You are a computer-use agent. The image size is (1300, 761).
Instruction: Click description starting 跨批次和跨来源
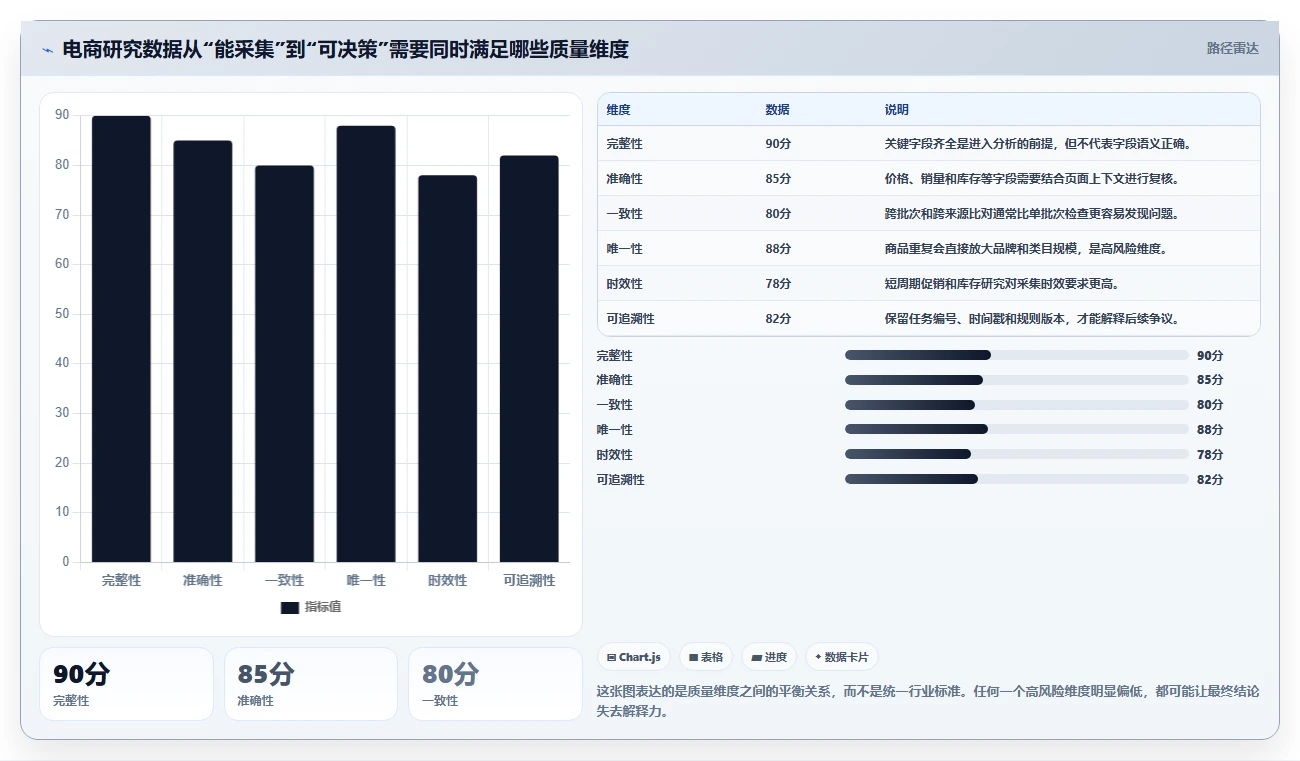click(1031, 214)
